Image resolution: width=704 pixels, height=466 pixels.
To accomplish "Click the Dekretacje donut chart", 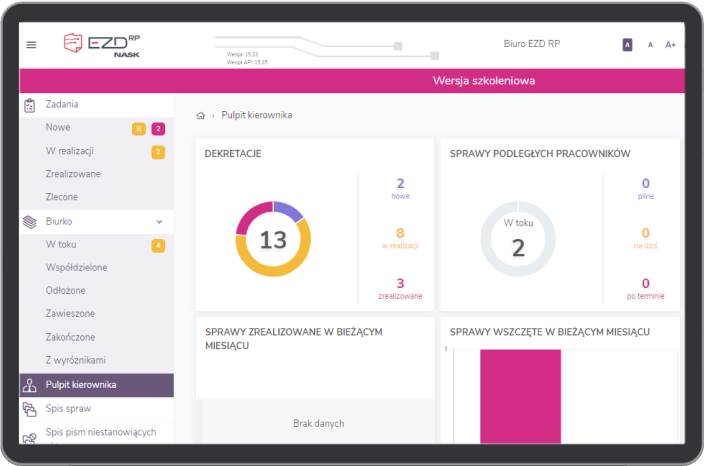I will (273, 239).
